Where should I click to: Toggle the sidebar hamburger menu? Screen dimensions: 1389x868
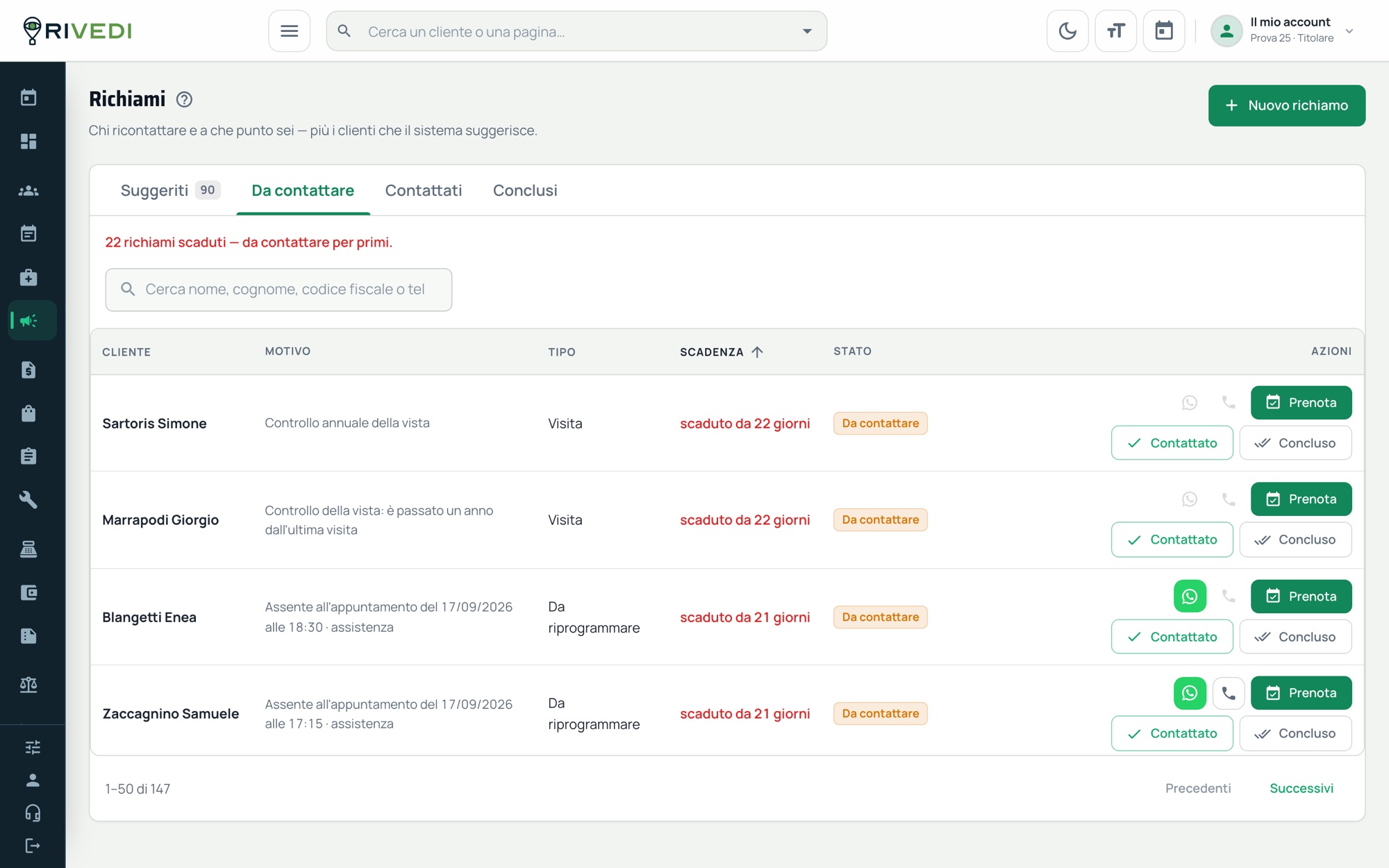[289, 31]
